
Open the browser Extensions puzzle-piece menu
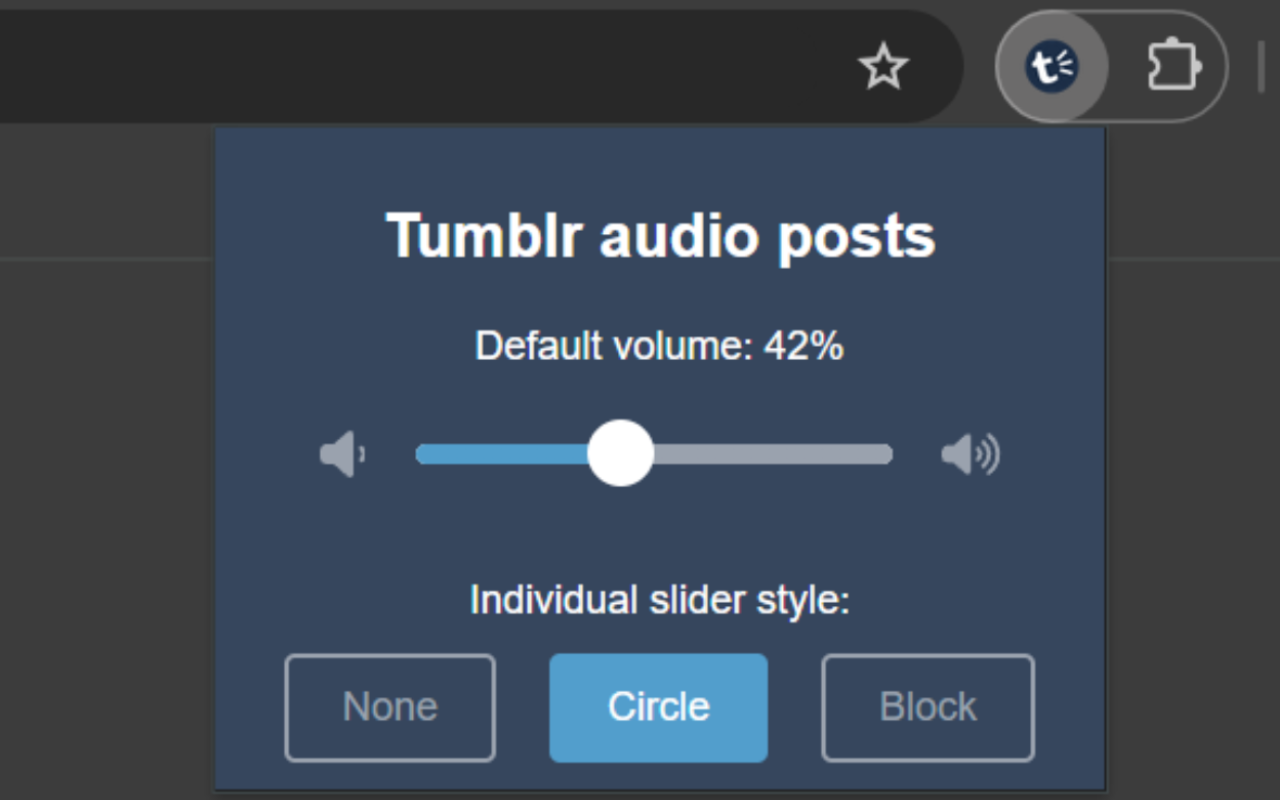1172,64
